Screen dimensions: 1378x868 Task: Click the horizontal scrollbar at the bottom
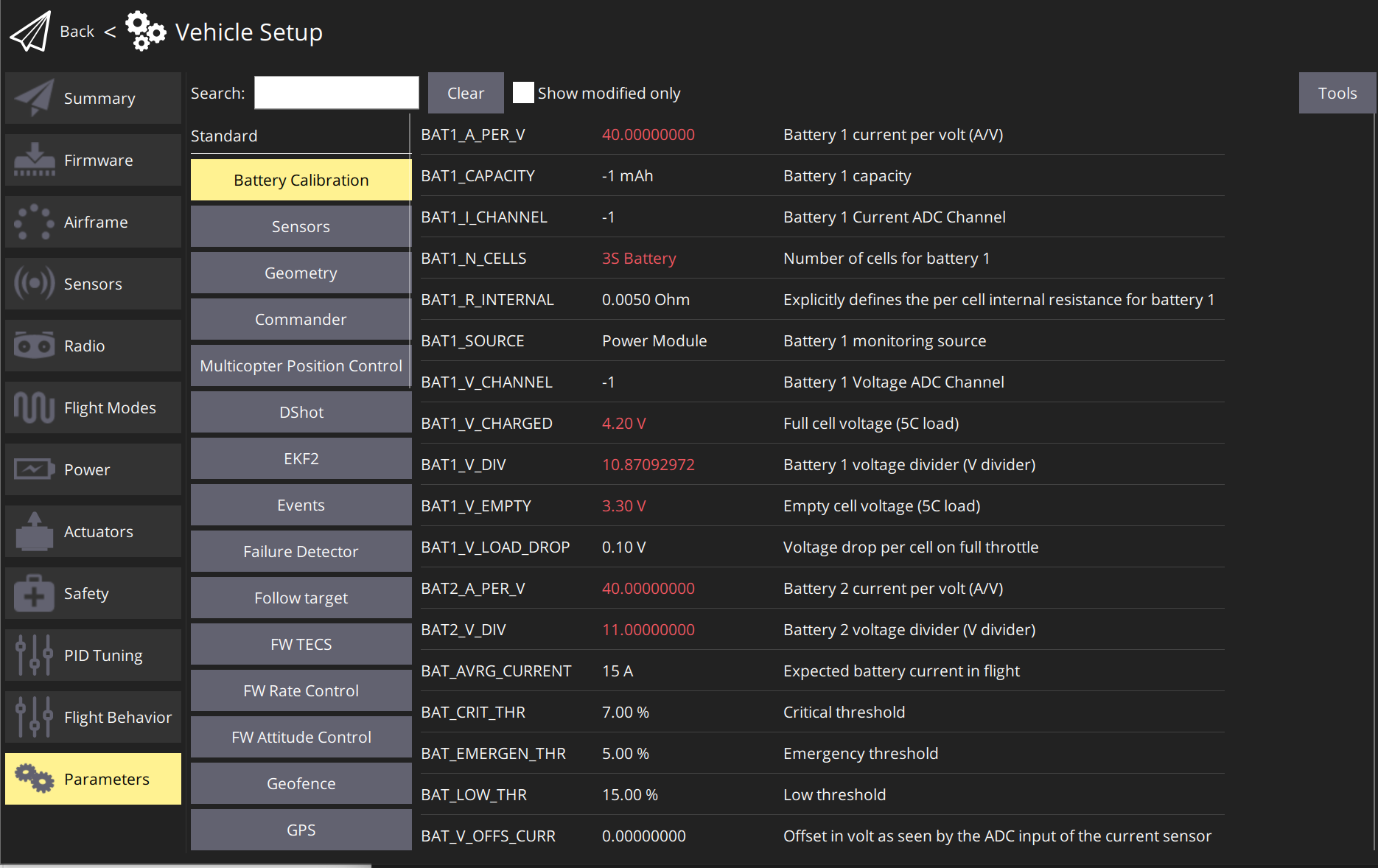tap(186, 865)
